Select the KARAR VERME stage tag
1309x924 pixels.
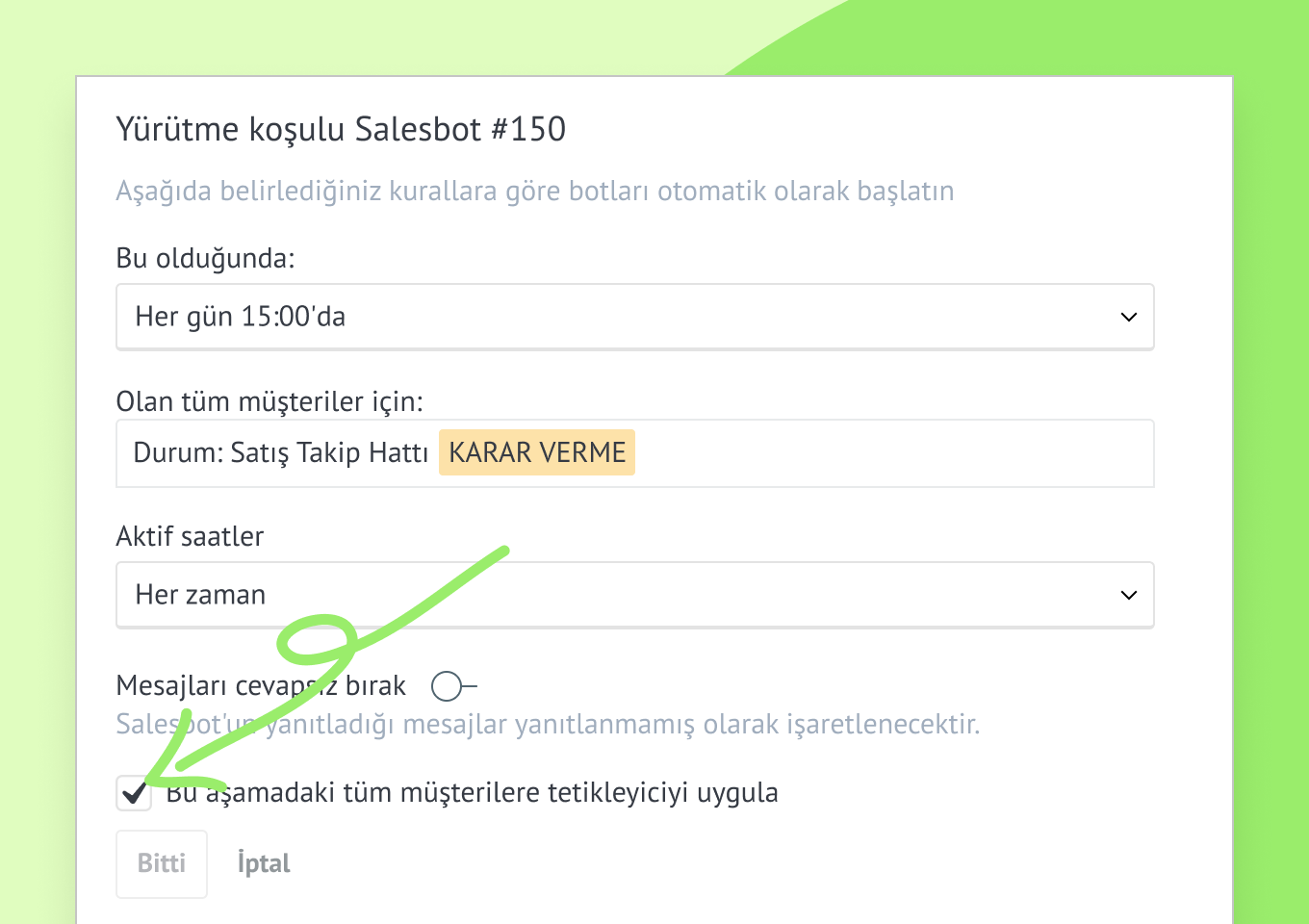537,452
